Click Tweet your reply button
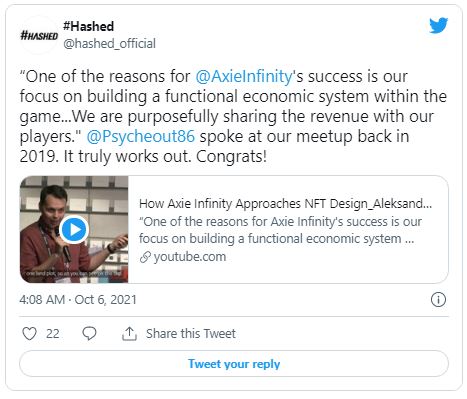The height and width of the screenshot is (399, 467). coord(234,364)
